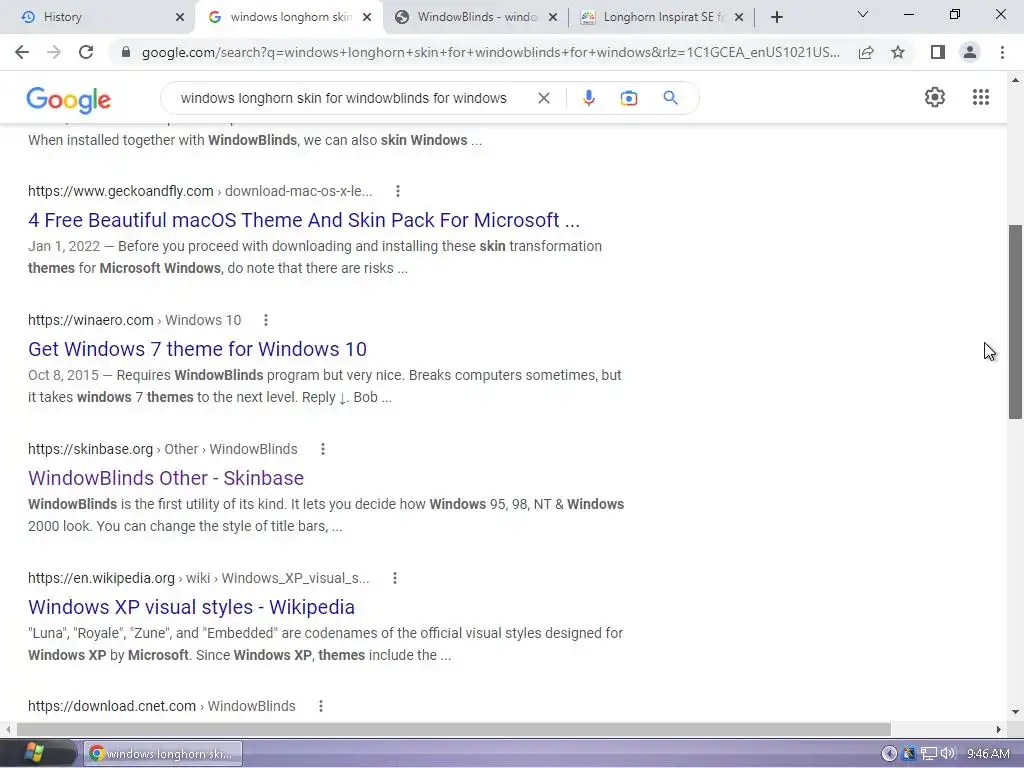1024x768 pixels.
Task: Clear the Google search box
Action: [543, 98]
